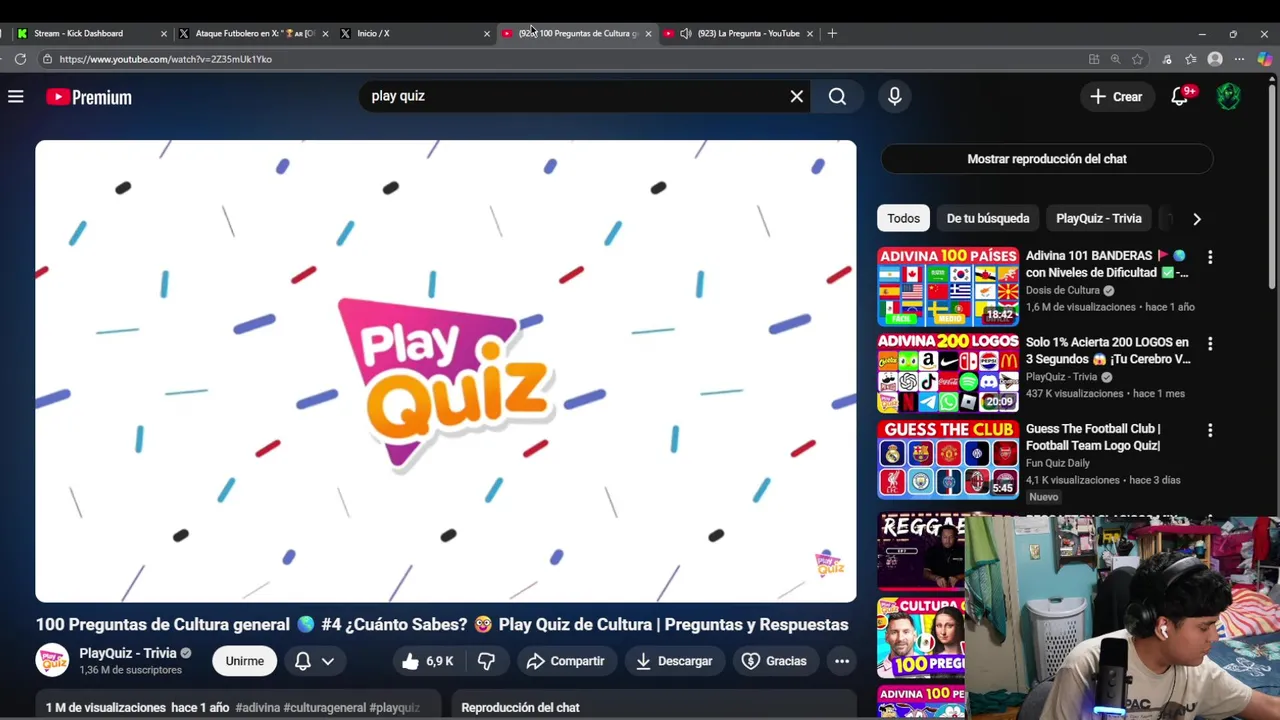Open the browser media control icon
Viewport: 1280px width, 720px height.
(1166, 59)
